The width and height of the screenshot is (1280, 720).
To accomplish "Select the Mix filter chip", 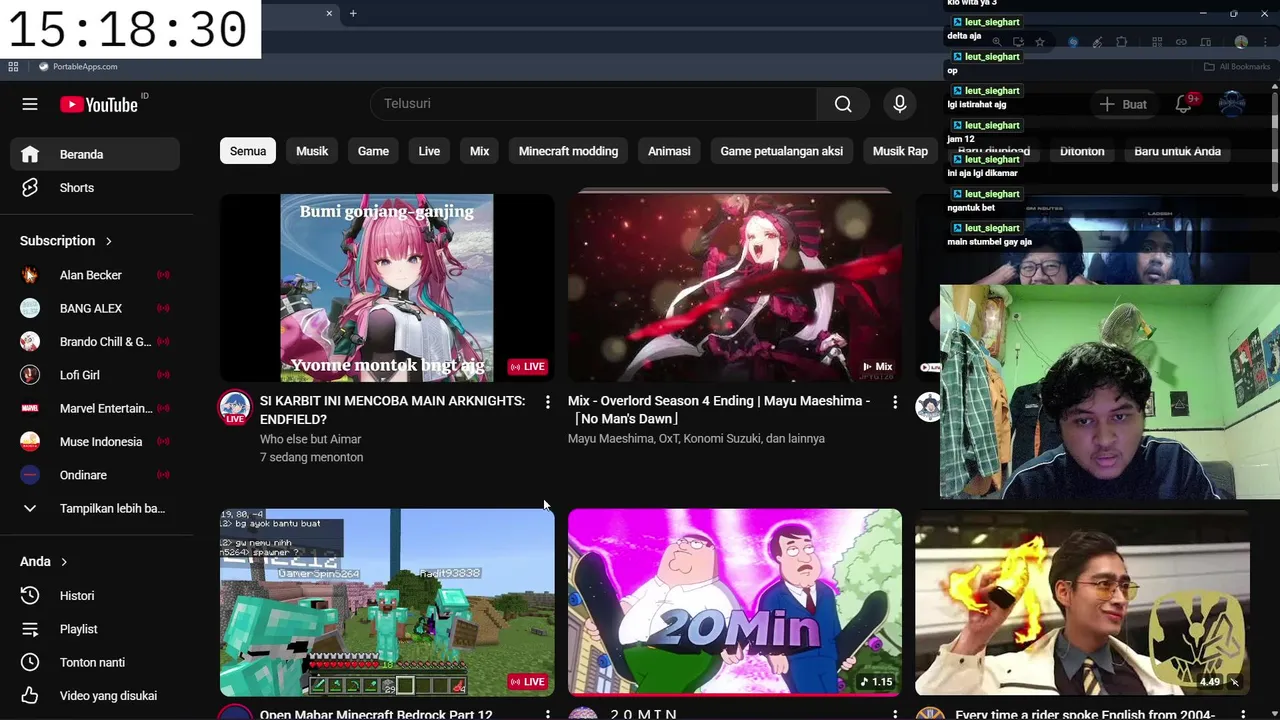I will pyautogui.click(x=480, y=151).
